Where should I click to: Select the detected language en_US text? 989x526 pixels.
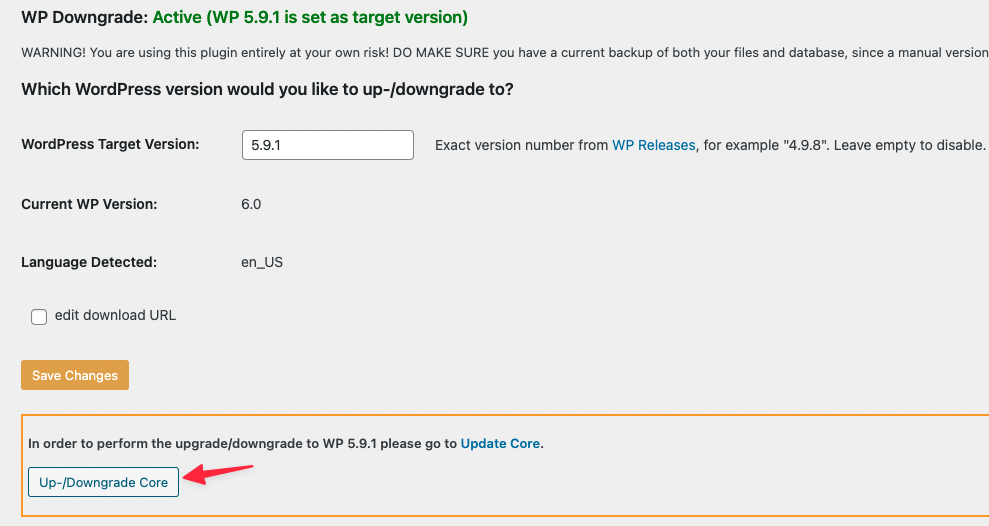pyautogui.click(x=262, y=262)
